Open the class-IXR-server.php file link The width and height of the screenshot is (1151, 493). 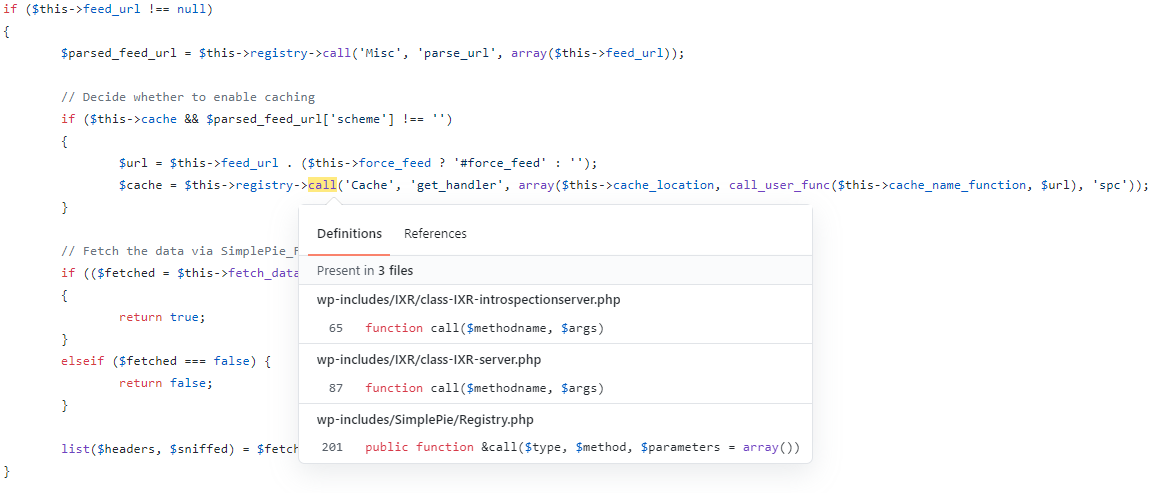[x=428, y=359]
